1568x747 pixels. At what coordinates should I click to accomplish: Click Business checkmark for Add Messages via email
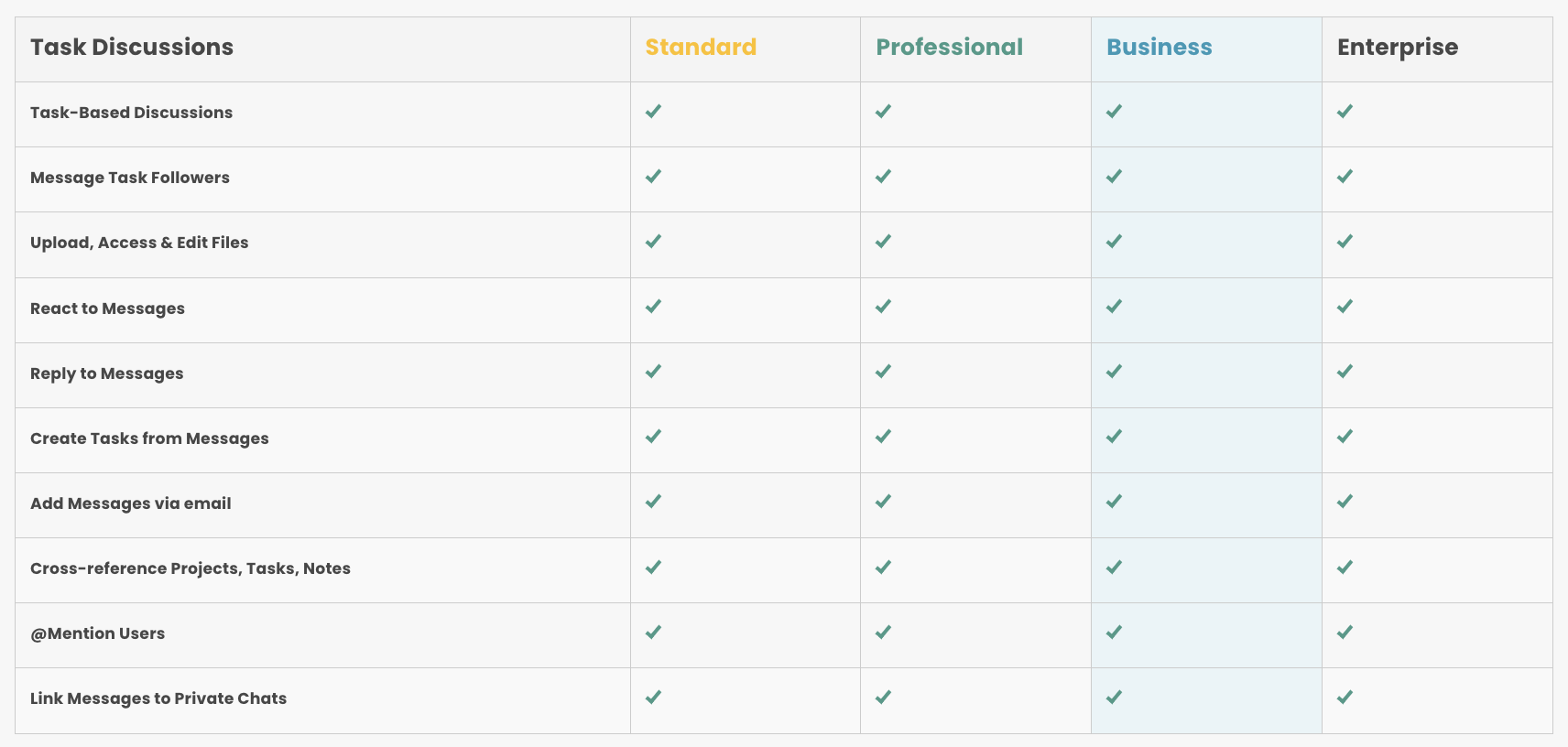click(1114, 502)
